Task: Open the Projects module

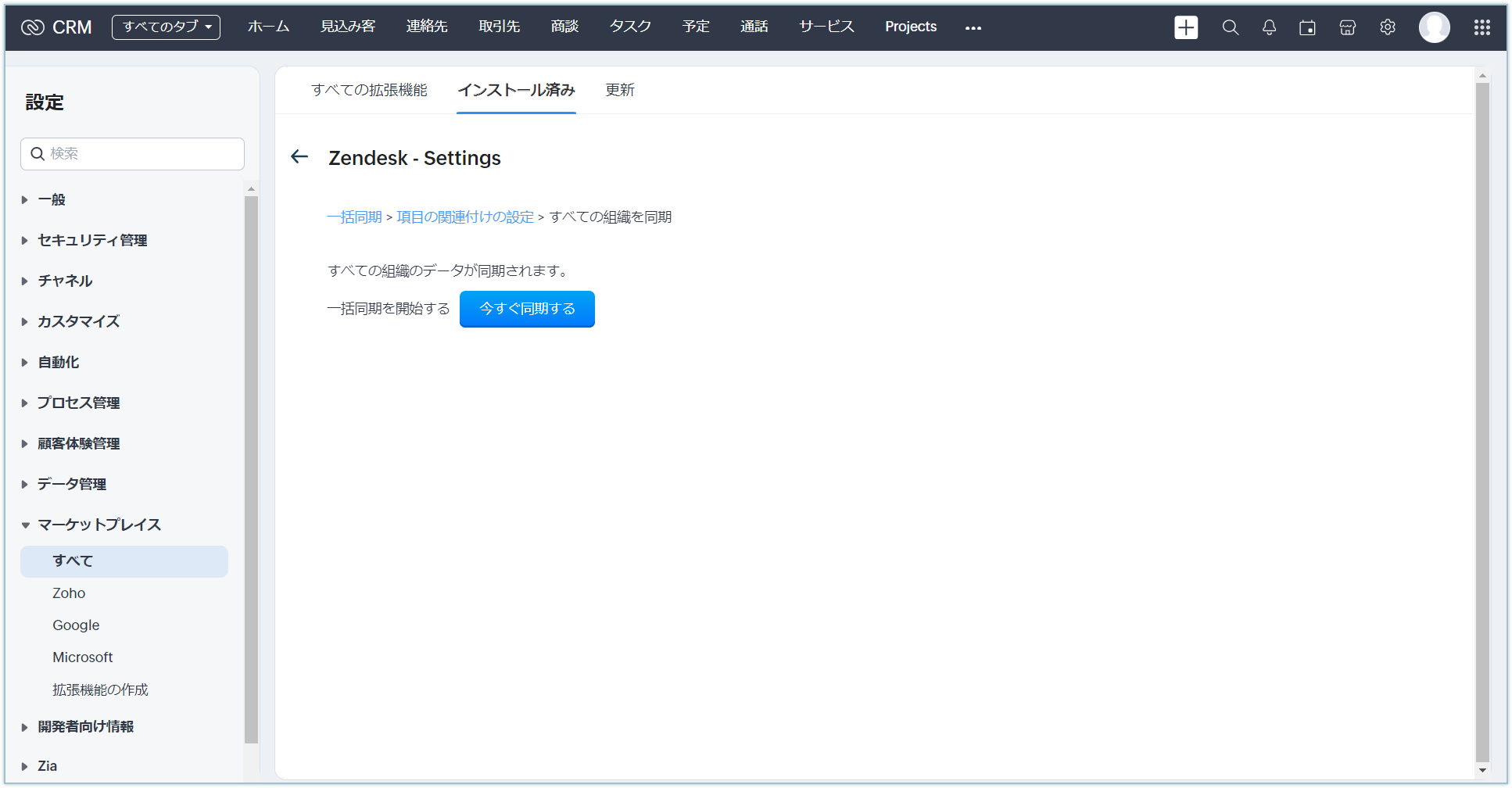Action: pyautogui.click(x=911, y=27)
